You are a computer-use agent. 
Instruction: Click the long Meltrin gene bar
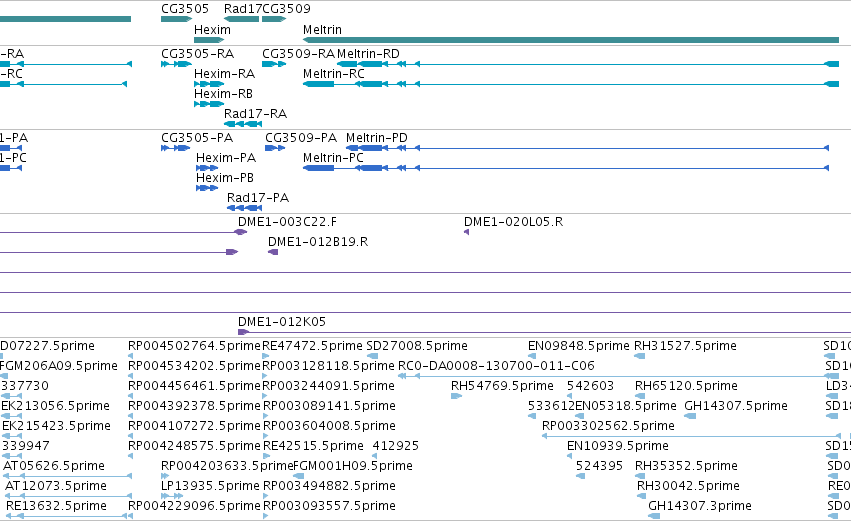point(571,40)
